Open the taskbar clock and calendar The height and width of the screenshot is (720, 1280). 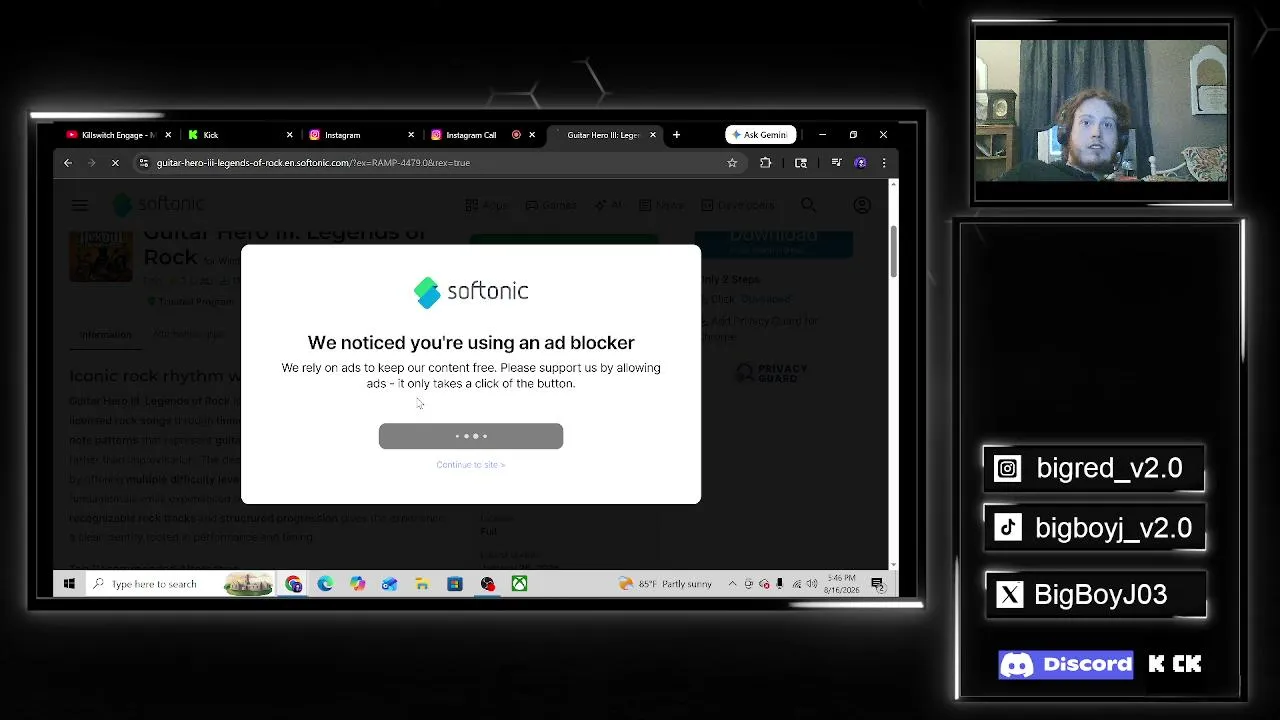[x=842, y=584]
